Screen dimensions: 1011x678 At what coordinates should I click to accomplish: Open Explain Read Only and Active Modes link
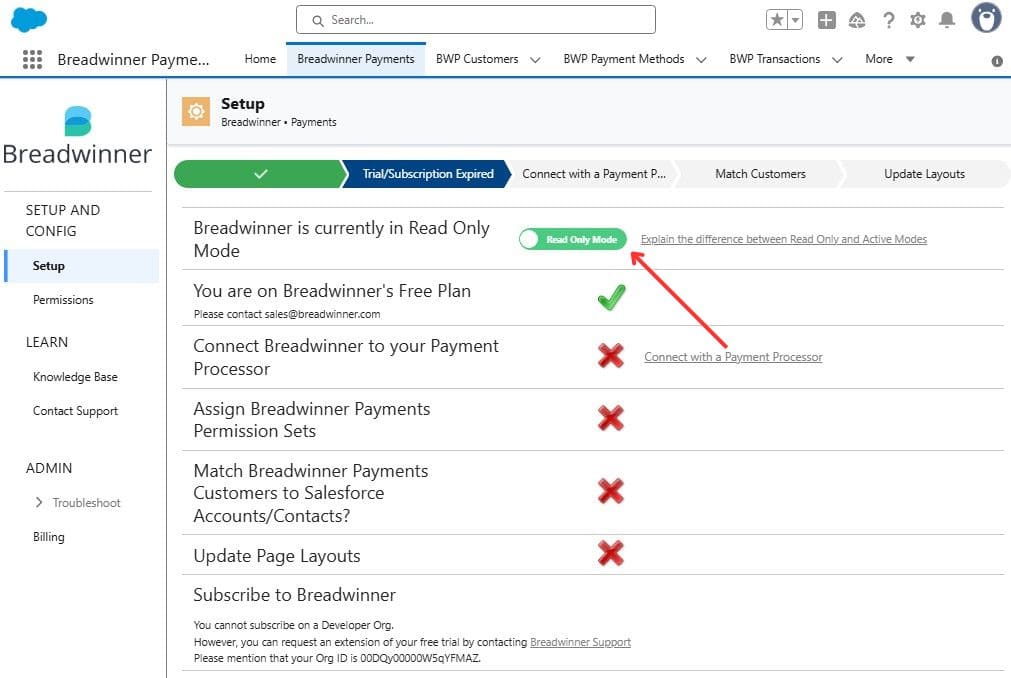pos(783,240)
